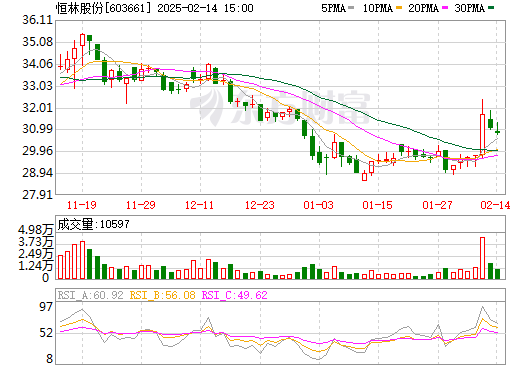Click the 33.03 price axis label

click(x=38, y=86)
